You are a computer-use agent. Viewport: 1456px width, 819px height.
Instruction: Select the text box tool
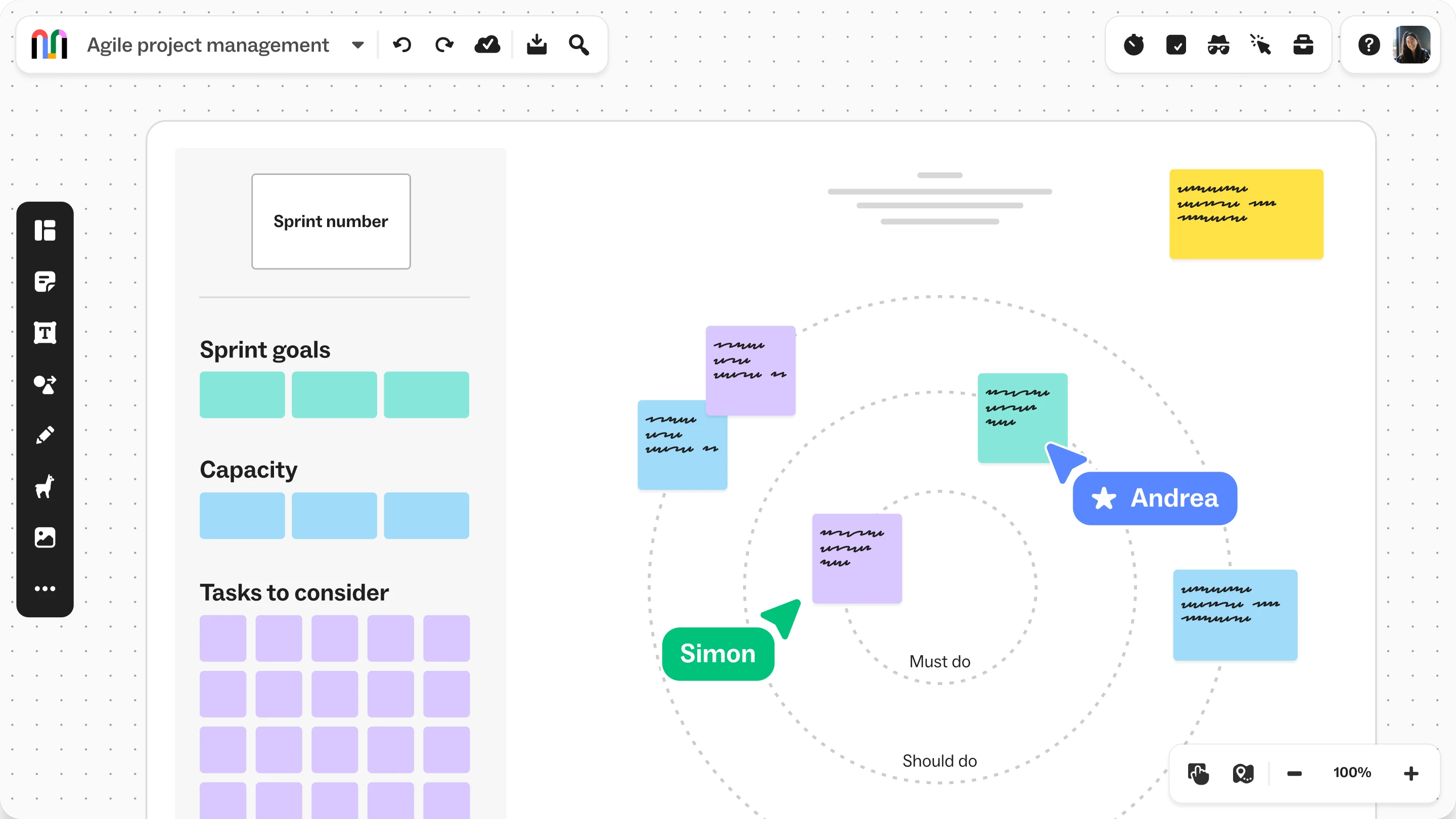[44, 333]
